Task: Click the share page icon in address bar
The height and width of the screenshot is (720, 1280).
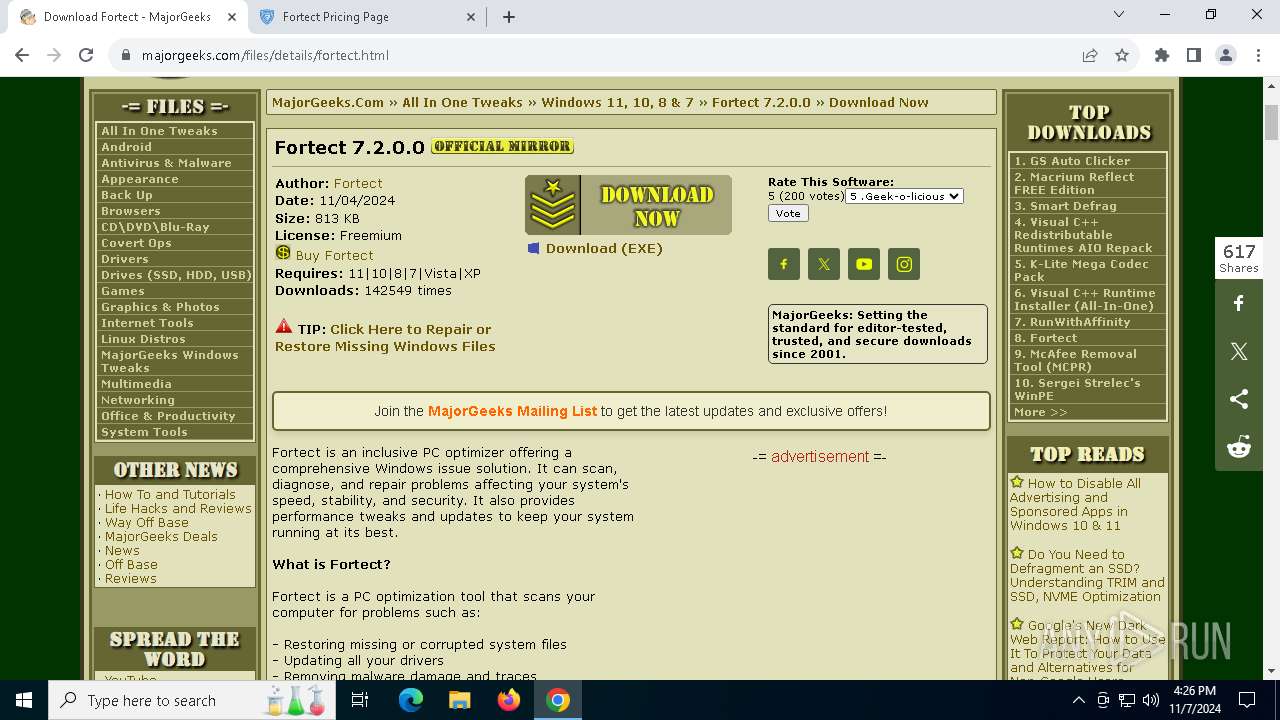Action: tap(1090, 55)
